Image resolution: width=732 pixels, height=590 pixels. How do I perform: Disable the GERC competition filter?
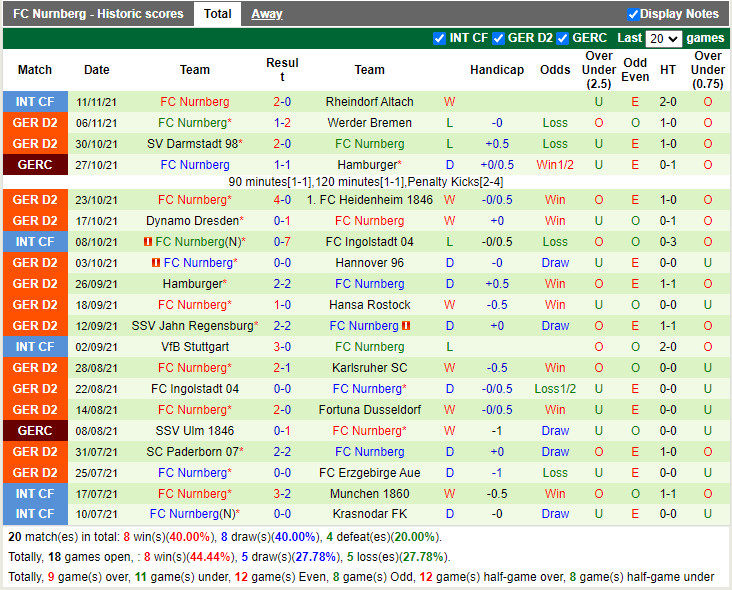[563, 38]
